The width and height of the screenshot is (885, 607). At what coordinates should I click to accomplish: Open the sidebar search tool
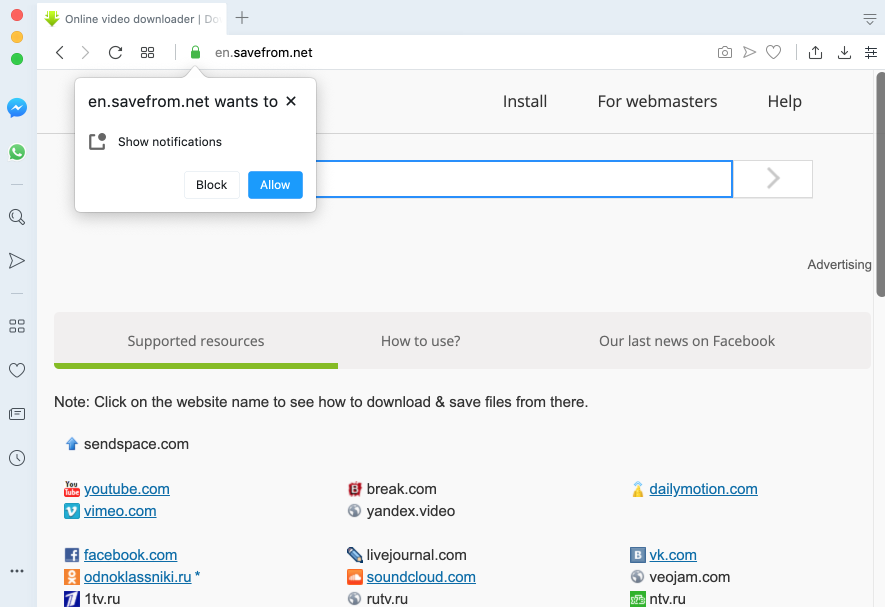16,216
